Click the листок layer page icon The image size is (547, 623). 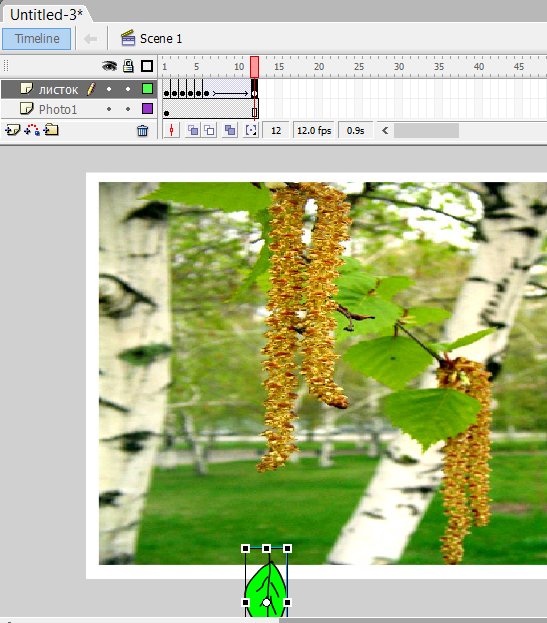click(x=26, y=89)
